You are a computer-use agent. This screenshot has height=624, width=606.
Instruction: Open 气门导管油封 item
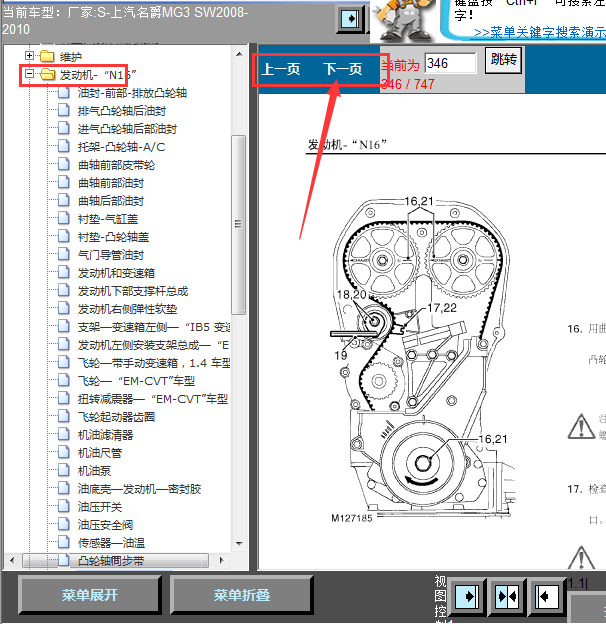tap(111, 255)
